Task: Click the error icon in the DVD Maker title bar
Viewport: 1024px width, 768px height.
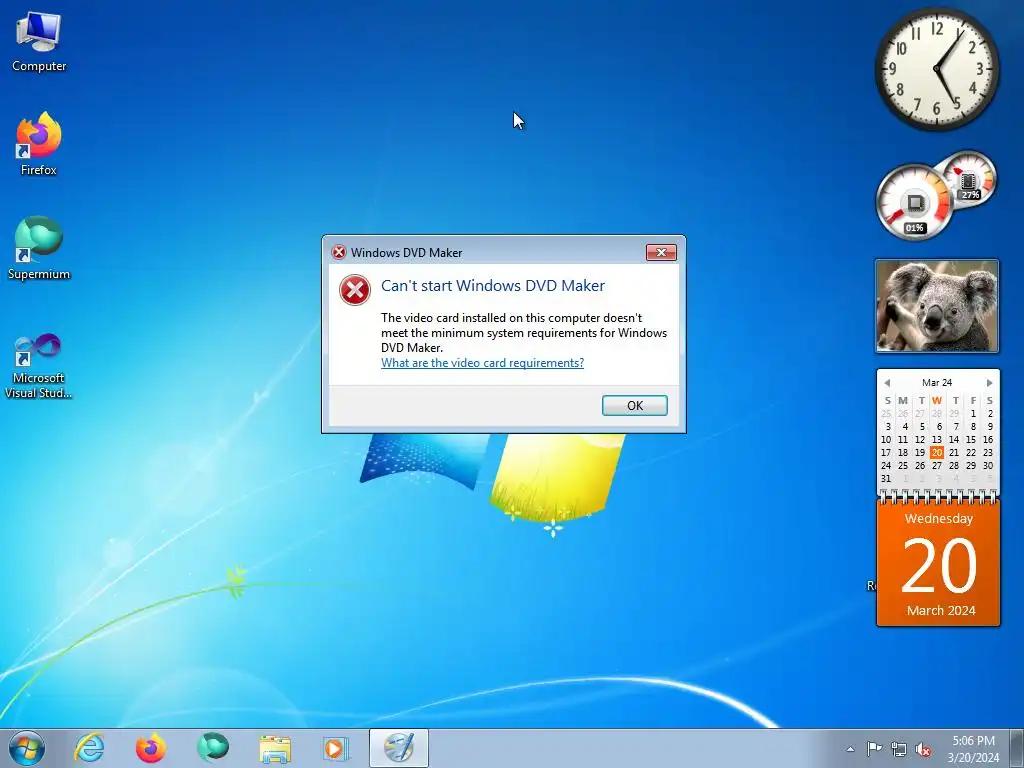Action: 338,253
